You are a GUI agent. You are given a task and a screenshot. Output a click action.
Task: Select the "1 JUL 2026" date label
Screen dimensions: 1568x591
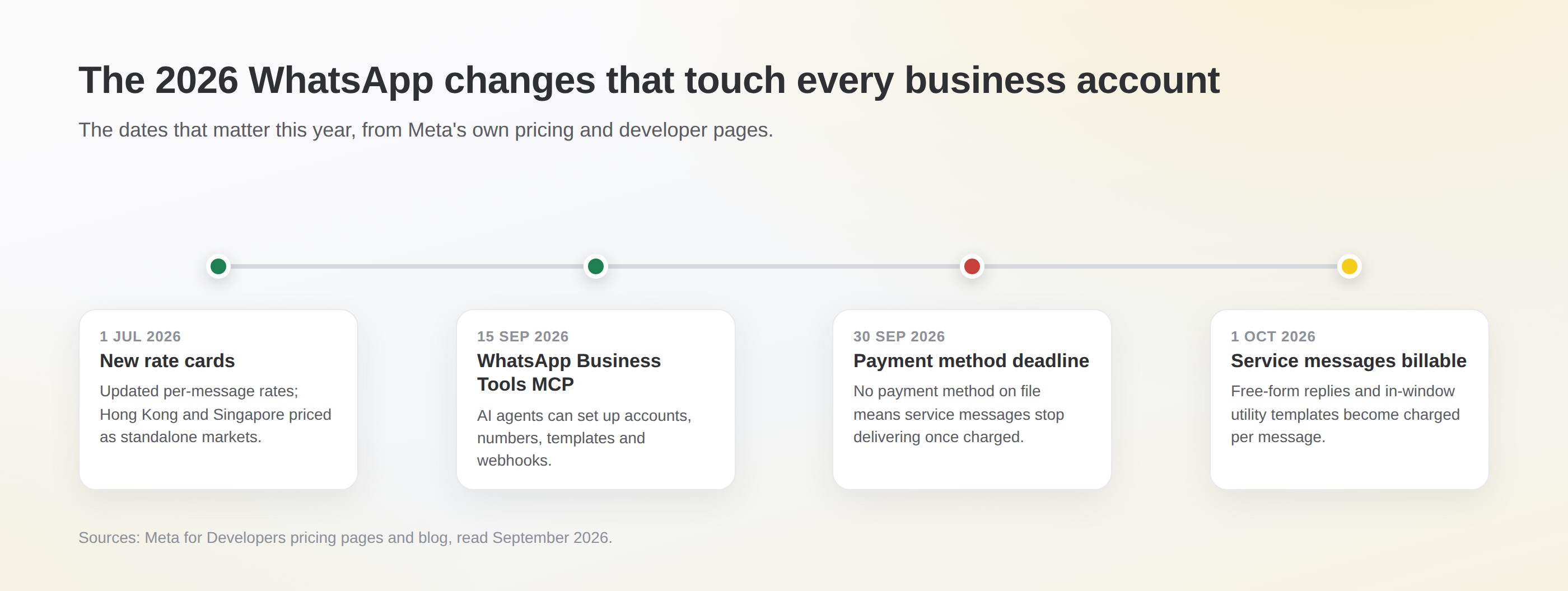[x=141, y=336]
